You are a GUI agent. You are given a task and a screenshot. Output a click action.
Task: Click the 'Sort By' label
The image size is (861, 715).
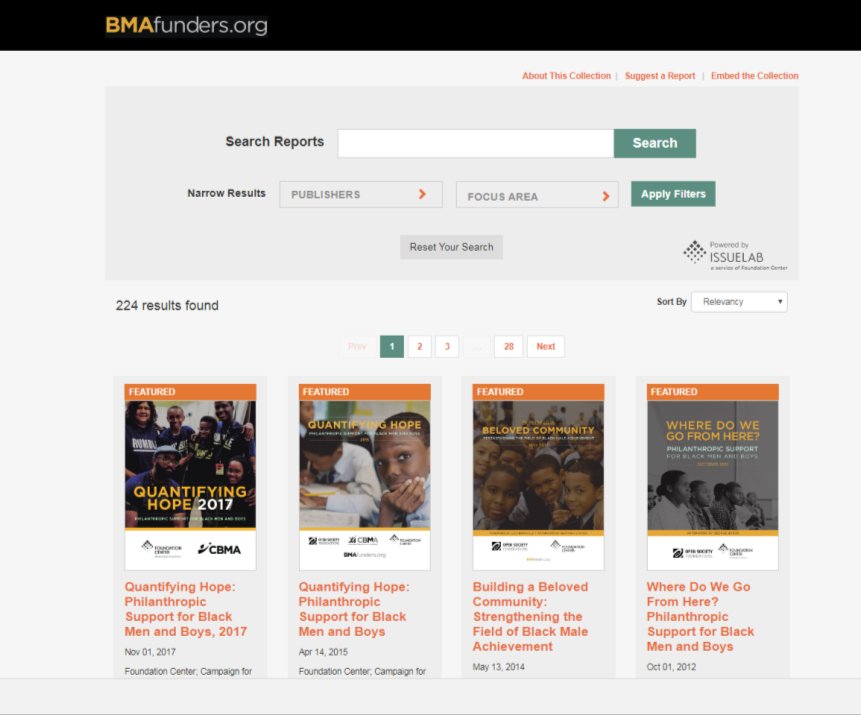[672, 301]
